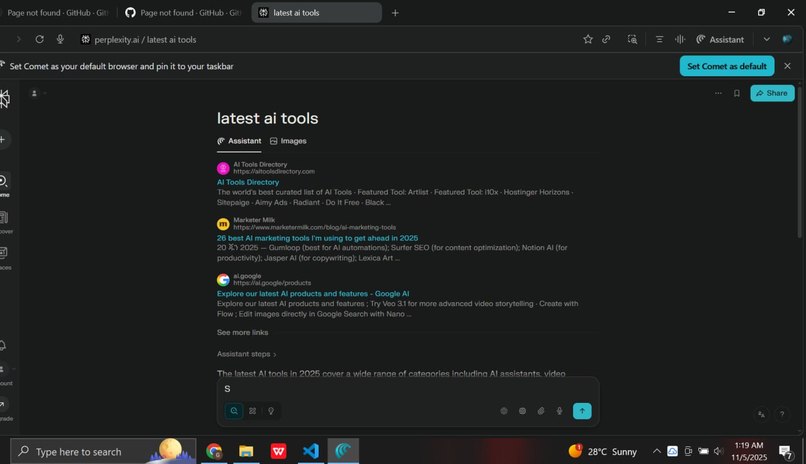Open the AI Tools Directory link
The width and height of the screenshot is (806, 464).
pos(248,182)
